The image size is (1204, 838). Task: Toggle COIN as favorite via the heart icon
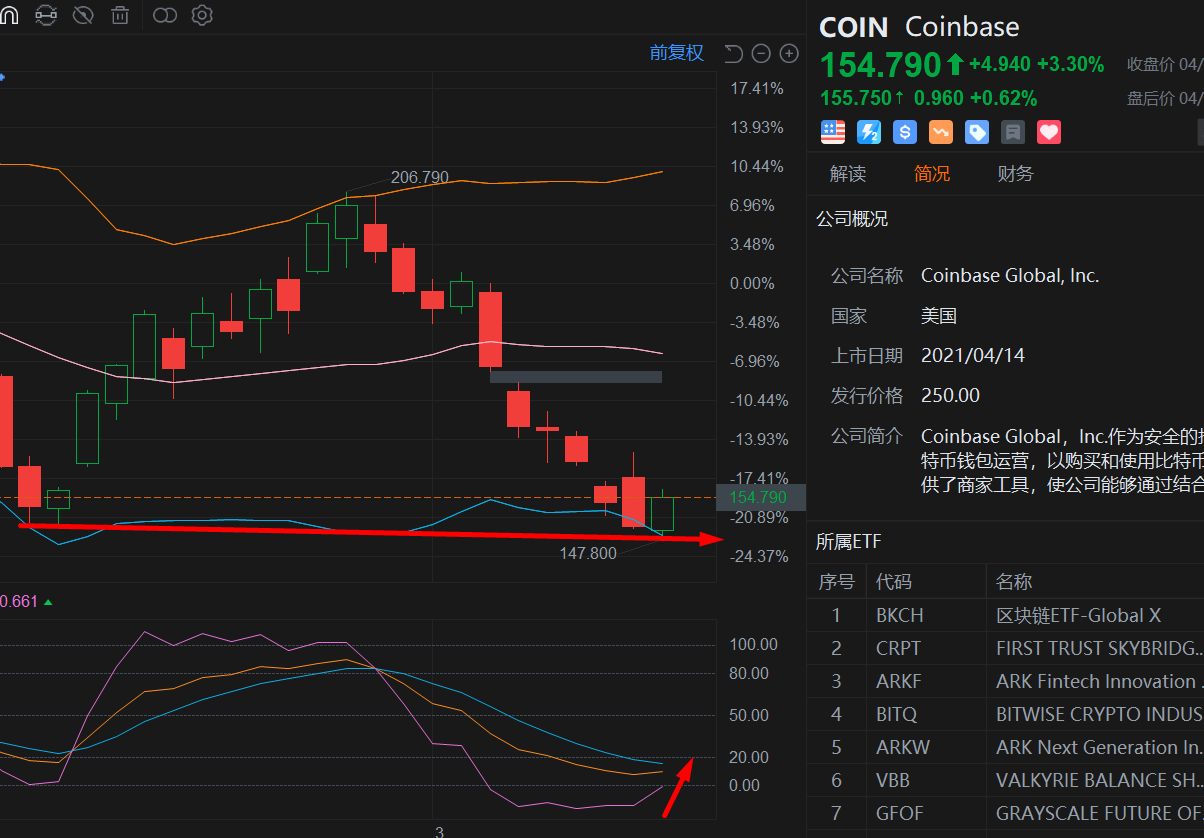pos(1049,131)
